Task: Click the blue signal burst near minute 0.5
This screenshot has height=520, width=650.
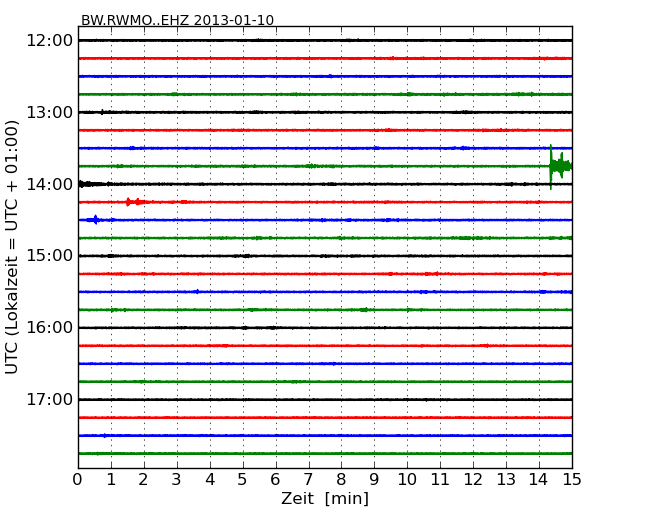Action: tap(96, 220)
